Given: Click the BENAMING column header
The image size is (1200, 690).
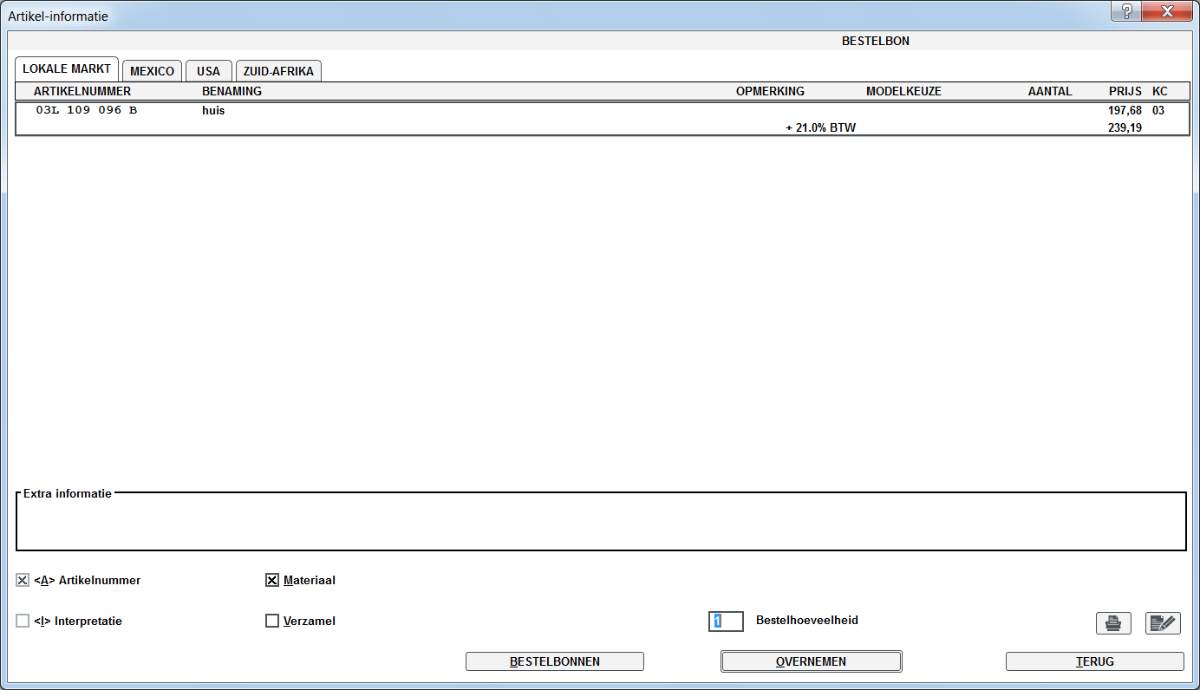Looking at the screenshot, I should 232,91.
